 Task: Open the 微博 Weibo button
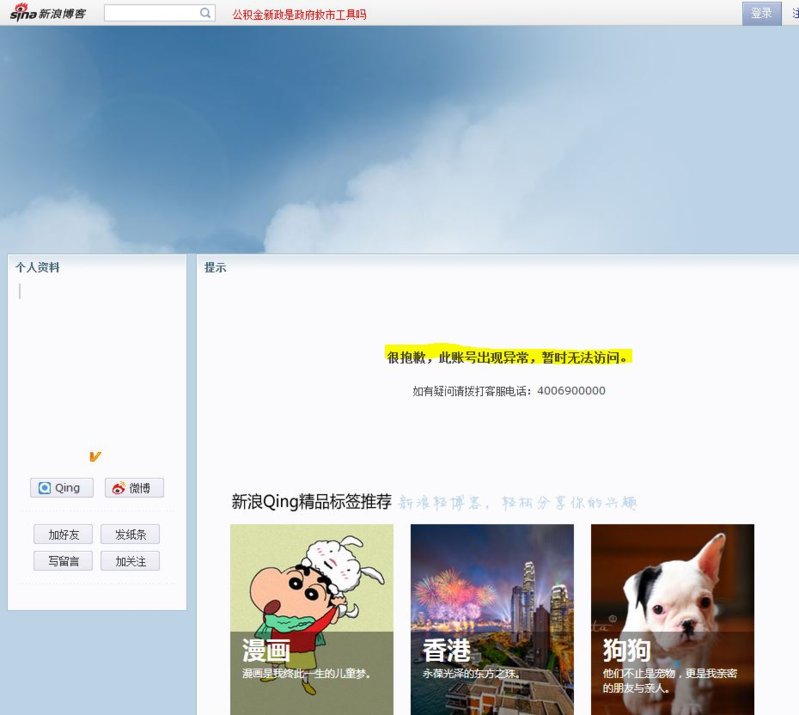click(x=134, y=488)
